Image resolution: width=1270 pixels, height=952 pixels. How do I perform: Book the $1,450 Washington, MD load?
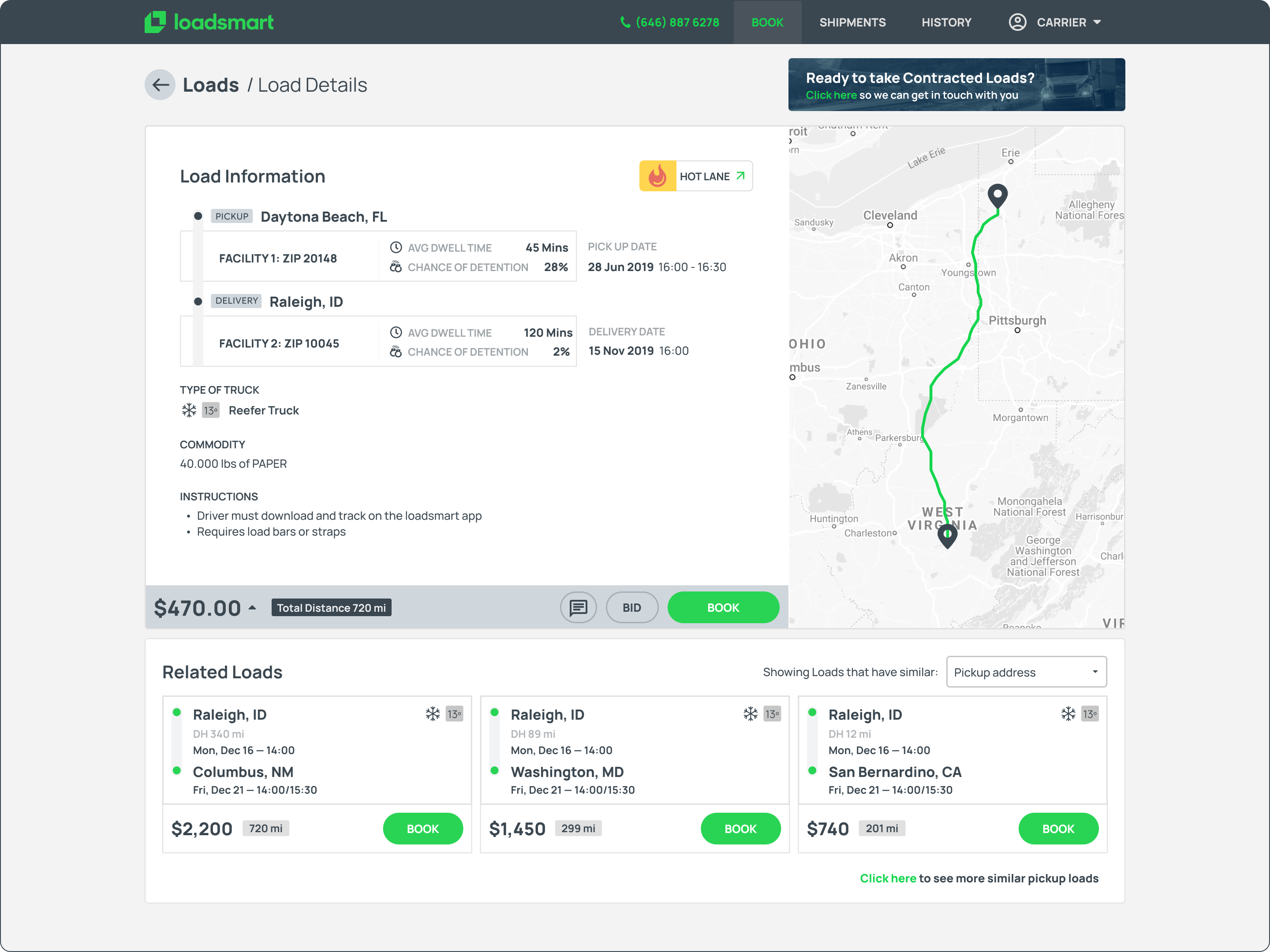tap(740, 828)
